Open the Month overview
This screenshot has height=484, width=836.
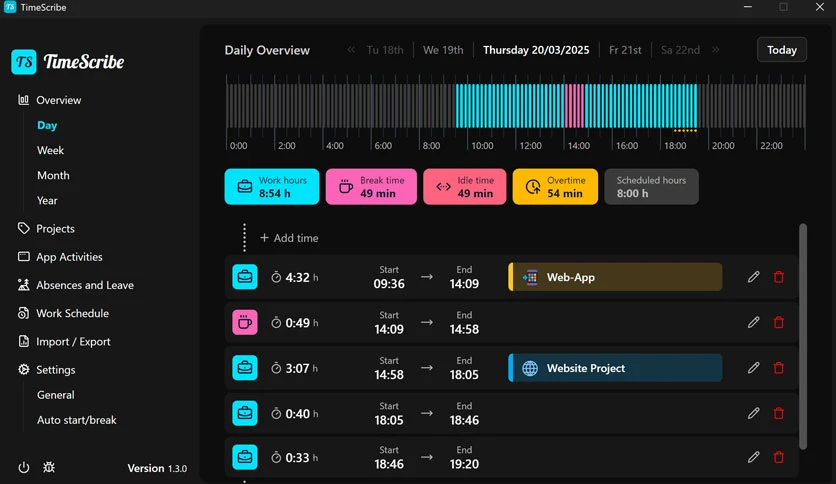(x=53, y=175)
